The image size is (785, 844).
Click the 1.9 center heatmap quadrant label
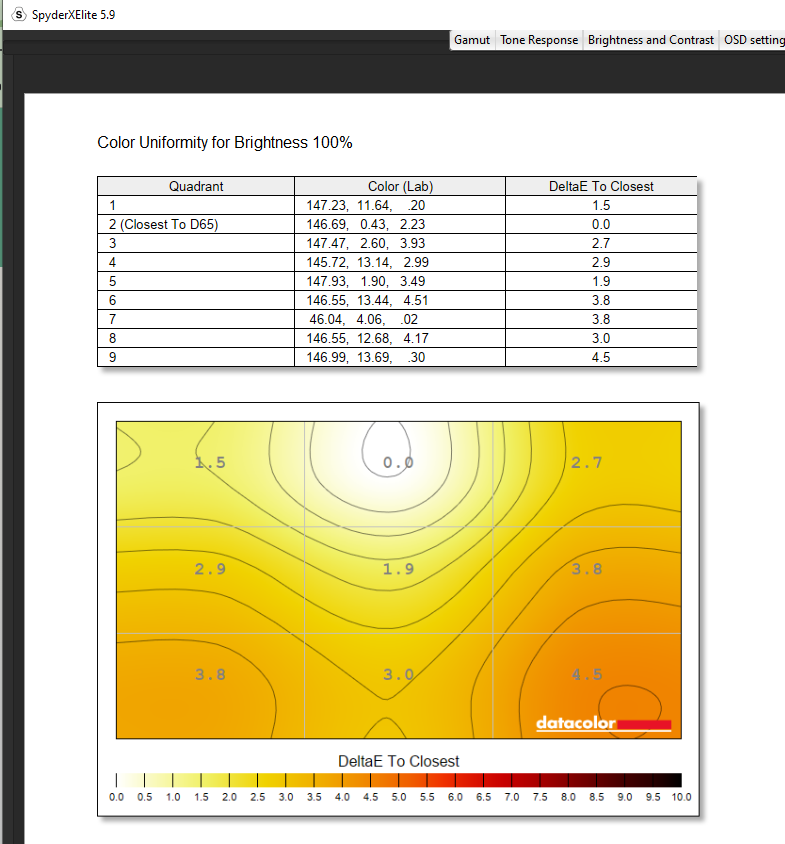click(x=398, y=569)
